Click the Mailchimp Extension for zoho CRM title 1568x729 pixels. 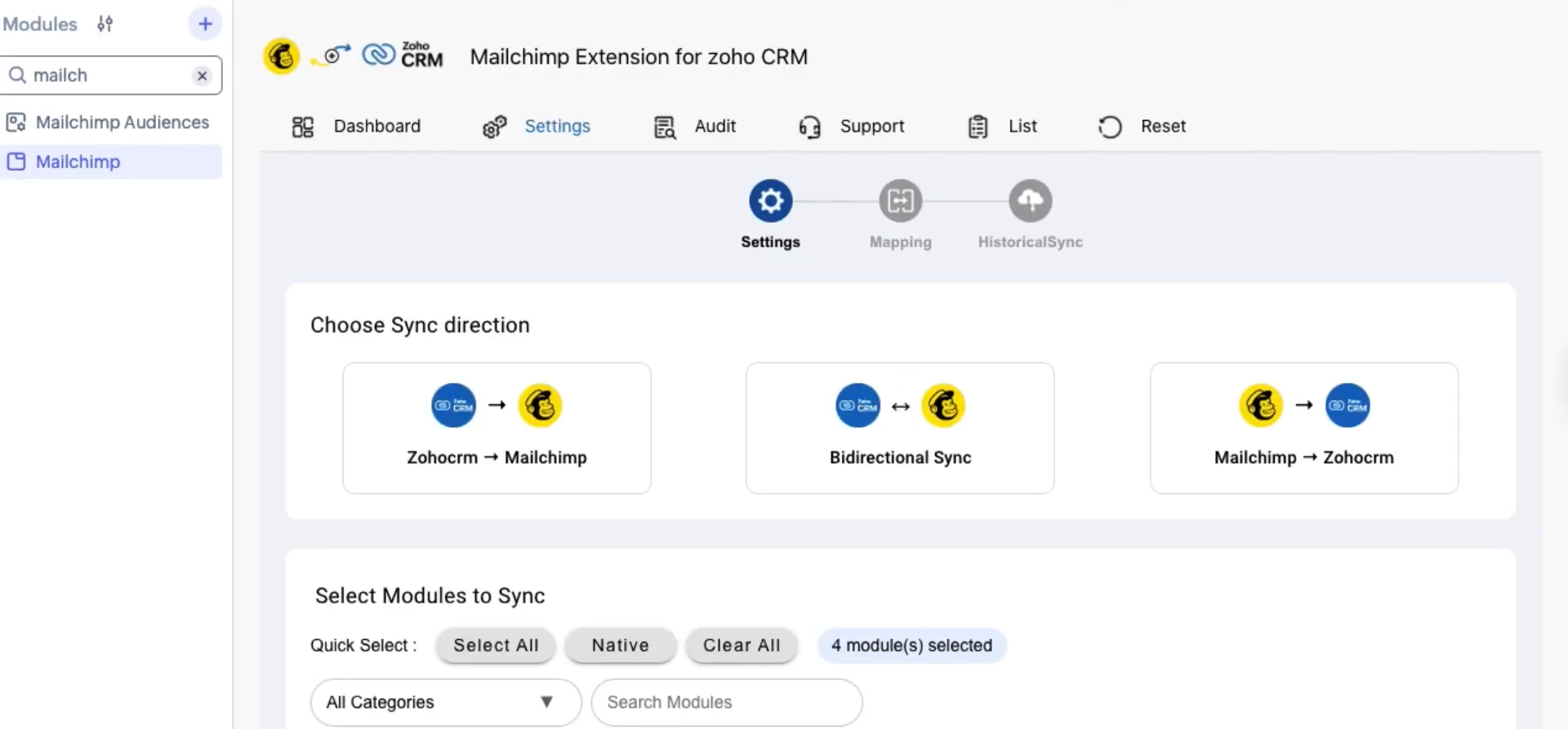point(639,57)
